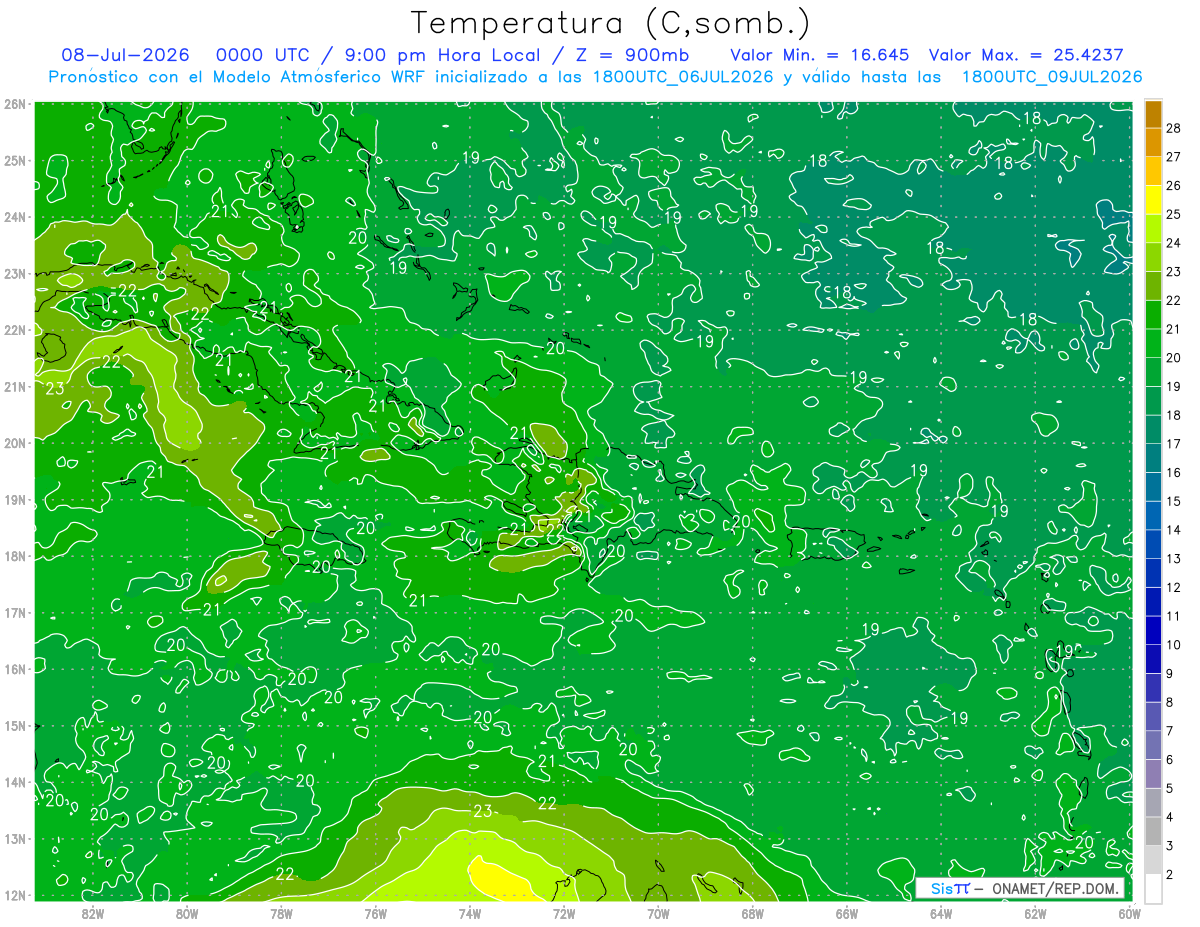1200x927 pixels.
Task: Click the 66W longitude axis label
Action: [846, 913]
